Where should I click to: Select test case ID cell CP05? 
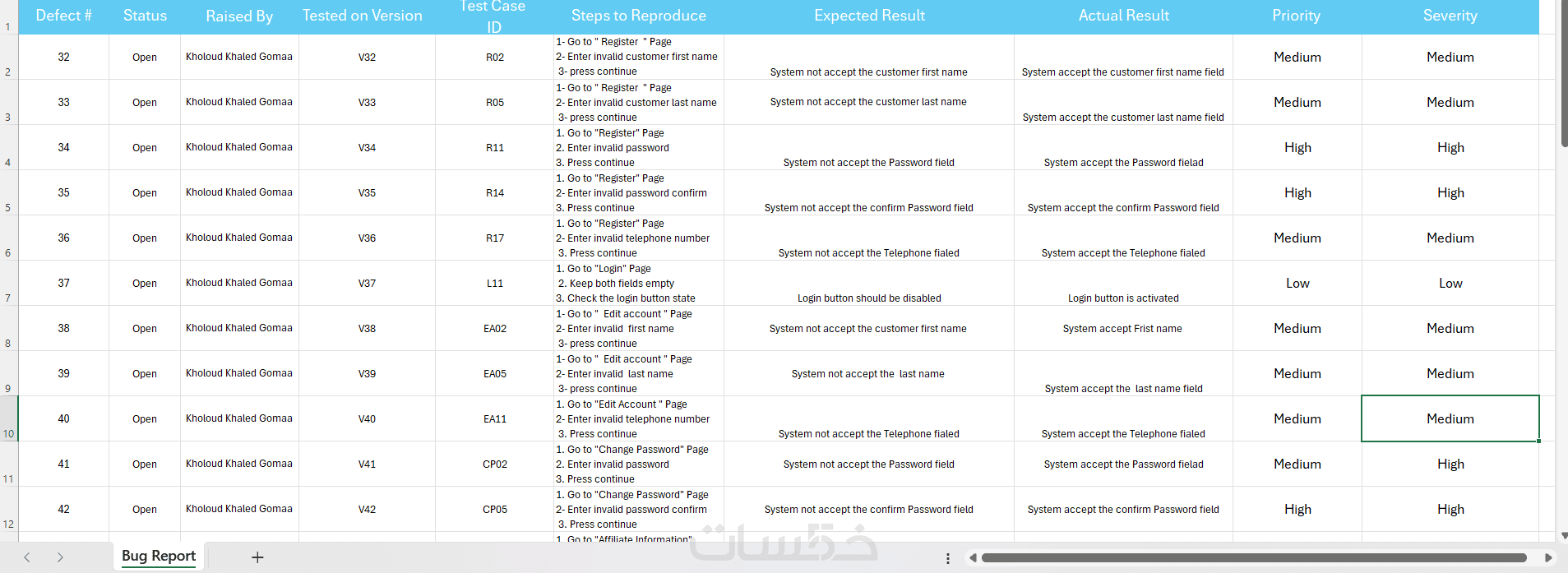click(x=495, y=510)
